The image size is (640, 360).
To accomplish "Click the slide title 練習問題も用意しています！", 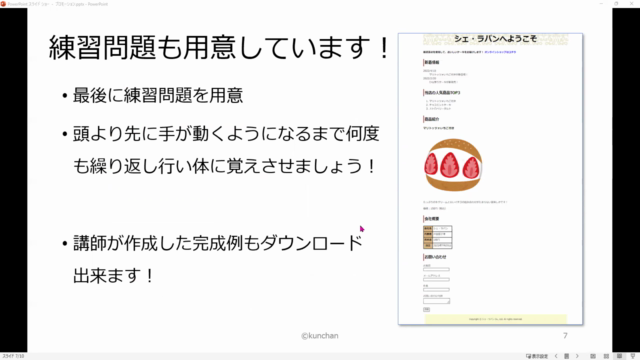I will (219, 47).
